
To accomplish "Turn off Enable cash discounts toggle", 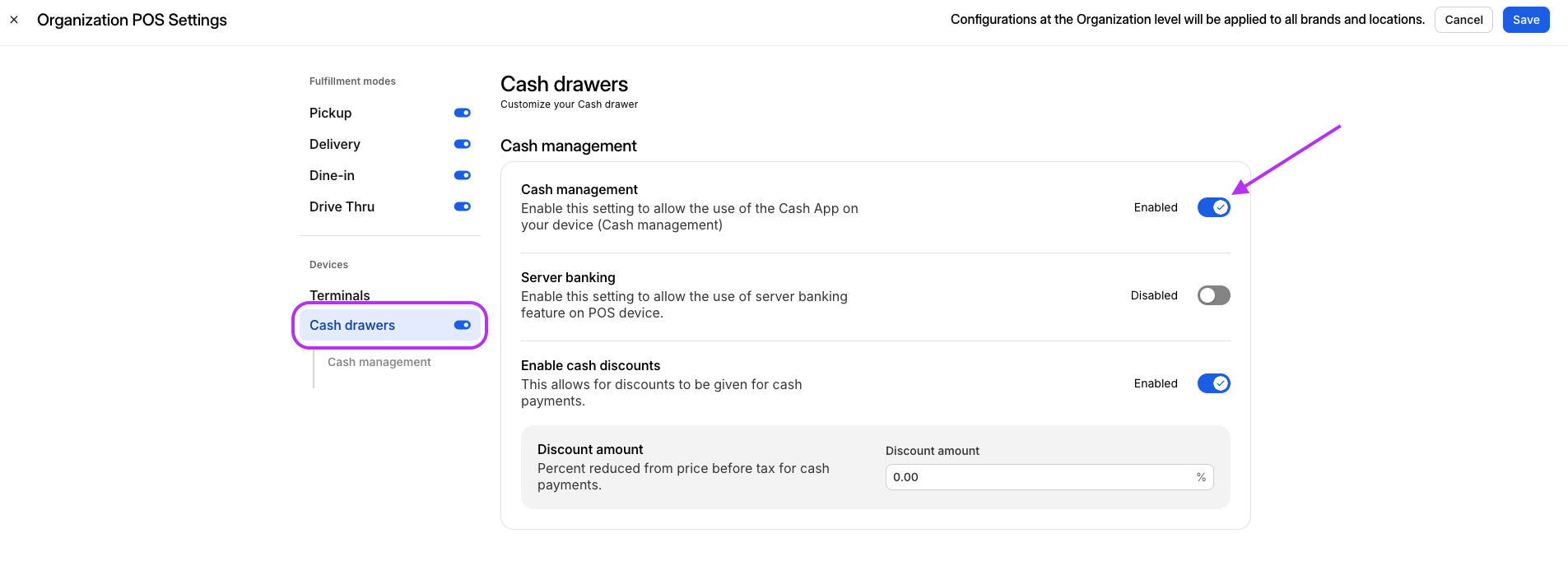I will tap(1213, 383).
